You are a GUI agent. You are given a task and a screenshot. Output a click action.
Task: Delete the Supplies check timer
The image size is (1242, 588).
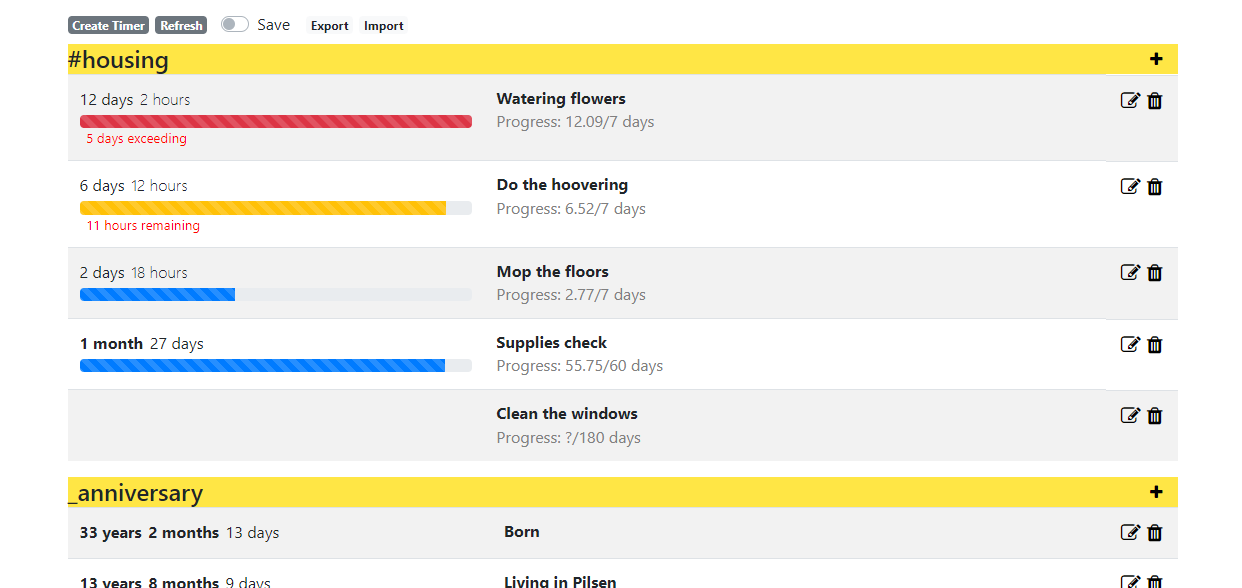click(1154, 344)
